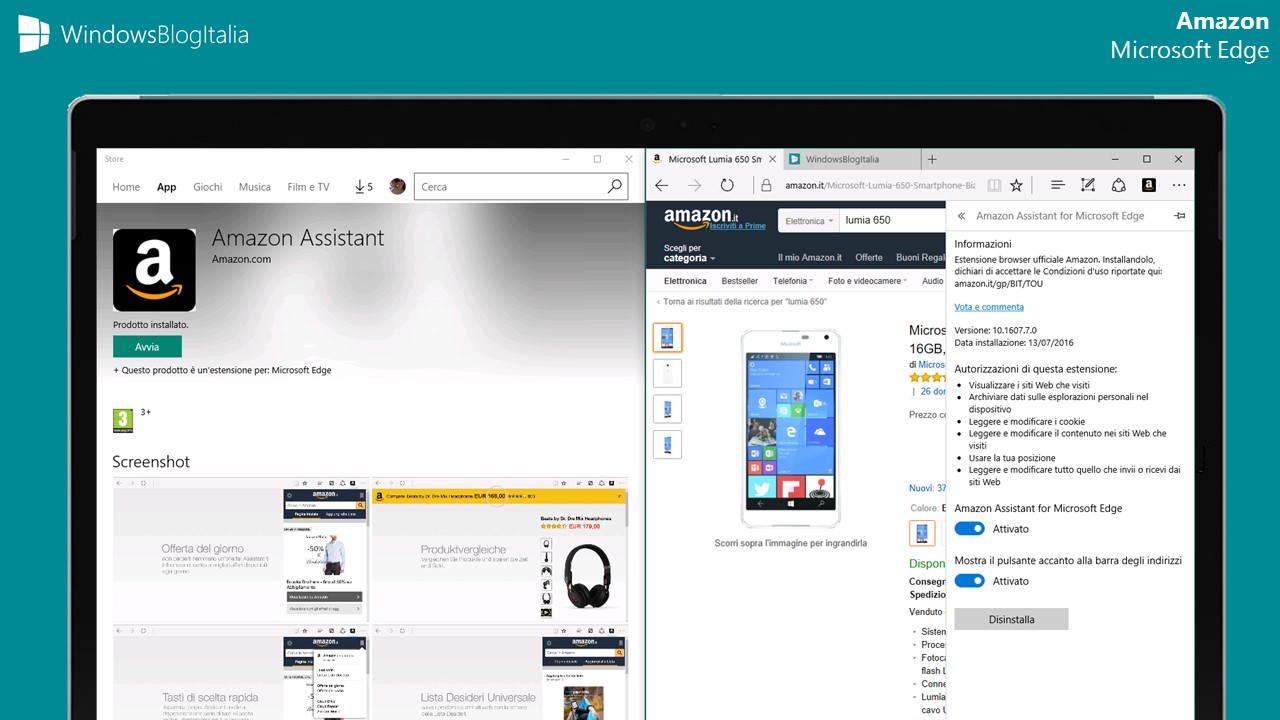Image resolution: width=1280 pixels, height=720 pixels.
Task: Select second Lumia product thumbnail
Action: point(667,373)
